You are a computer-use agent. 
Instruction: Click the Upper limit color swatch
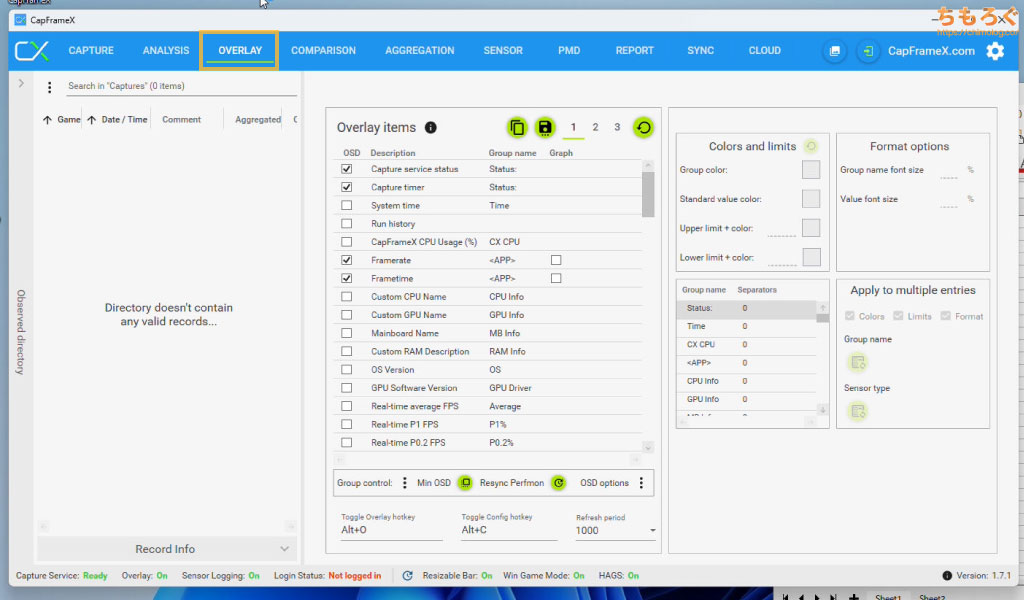[x=810, y=229]
